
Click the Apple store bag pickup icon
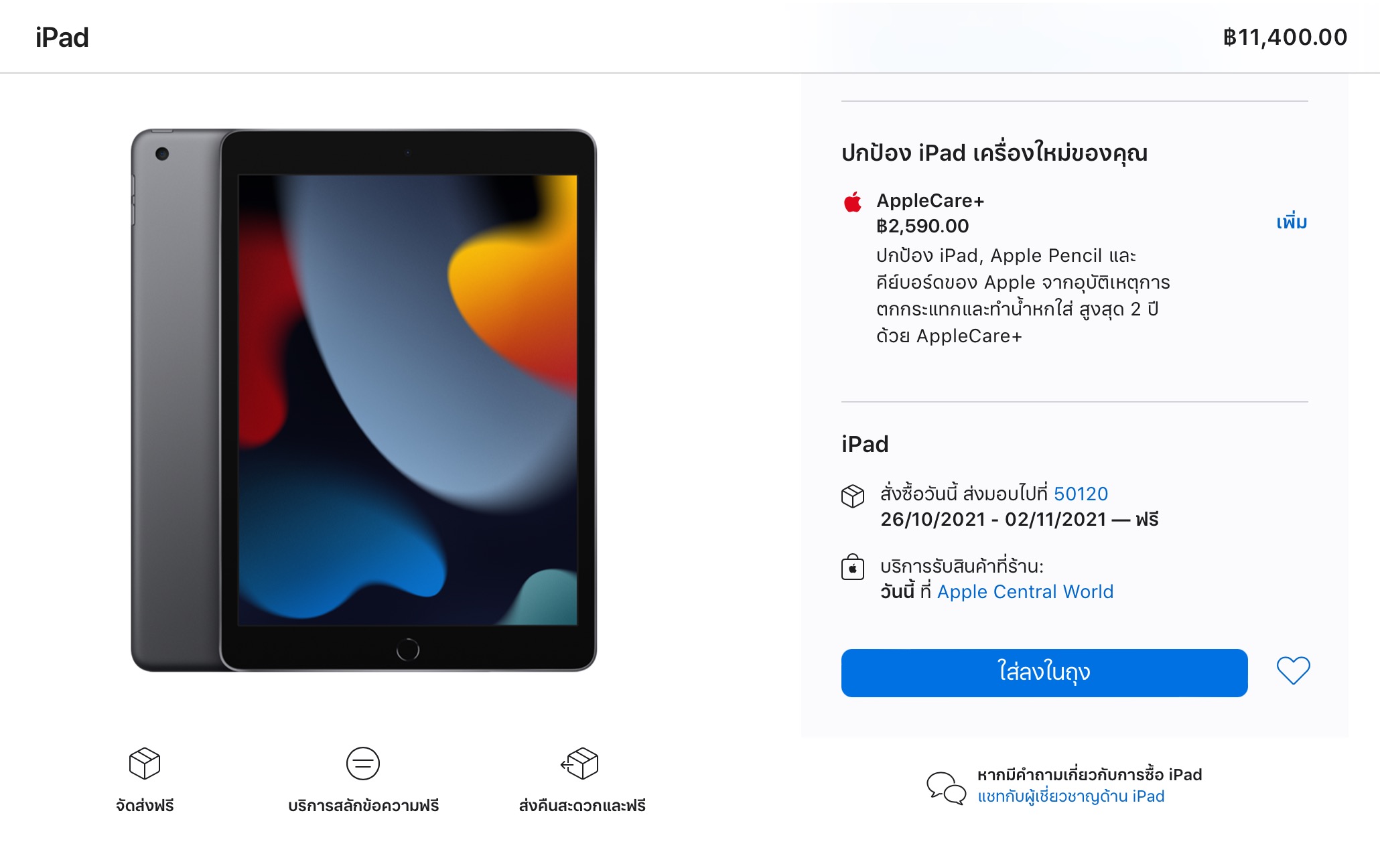click(853, 567)
